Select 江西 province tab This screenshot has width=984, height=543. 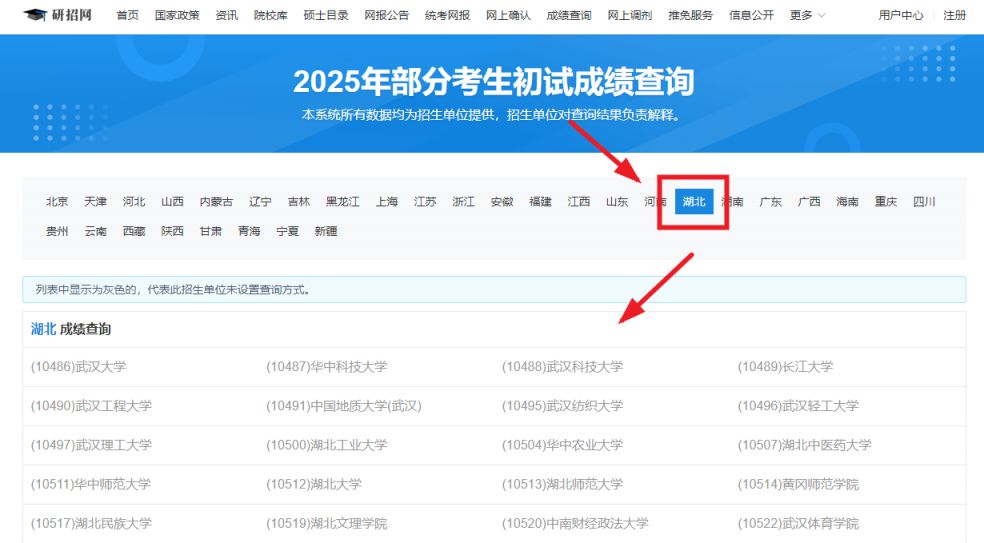579,202
